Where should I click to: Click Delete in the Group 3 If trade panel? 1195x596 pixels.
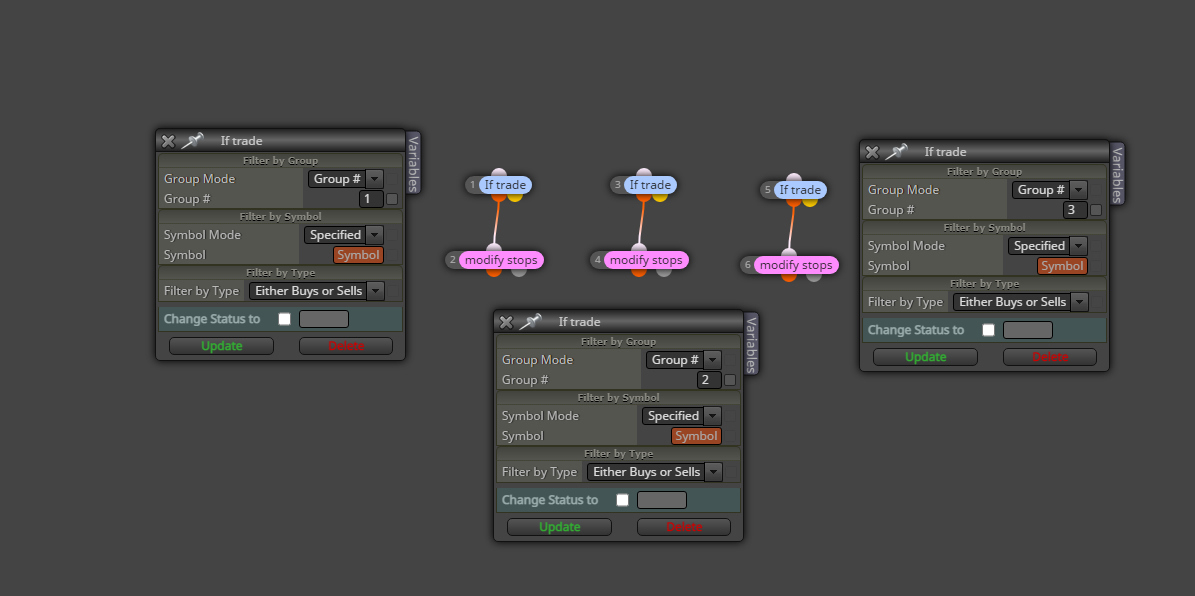pos(1049,357)
